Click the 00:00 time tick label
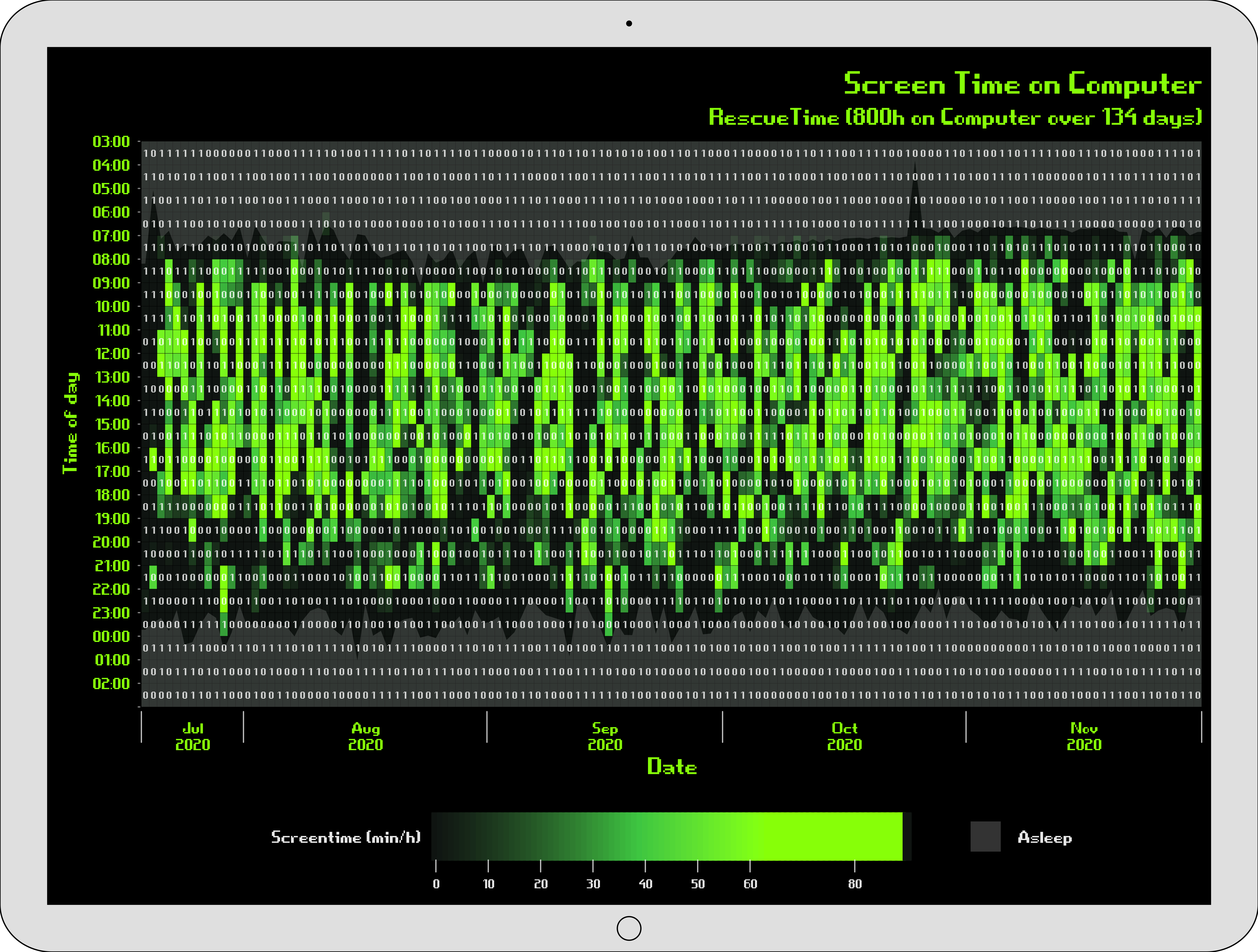Image resolution: width=1258 pixels, height=952 pixels. point(112,636)
